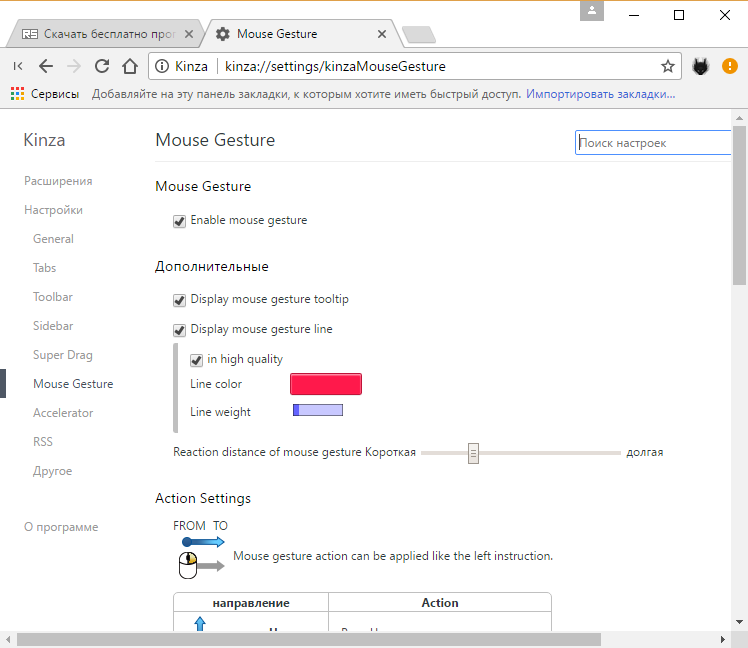Click the address bar URL
The width and height of the screenshot is (748, 648).
coord(335,66)
